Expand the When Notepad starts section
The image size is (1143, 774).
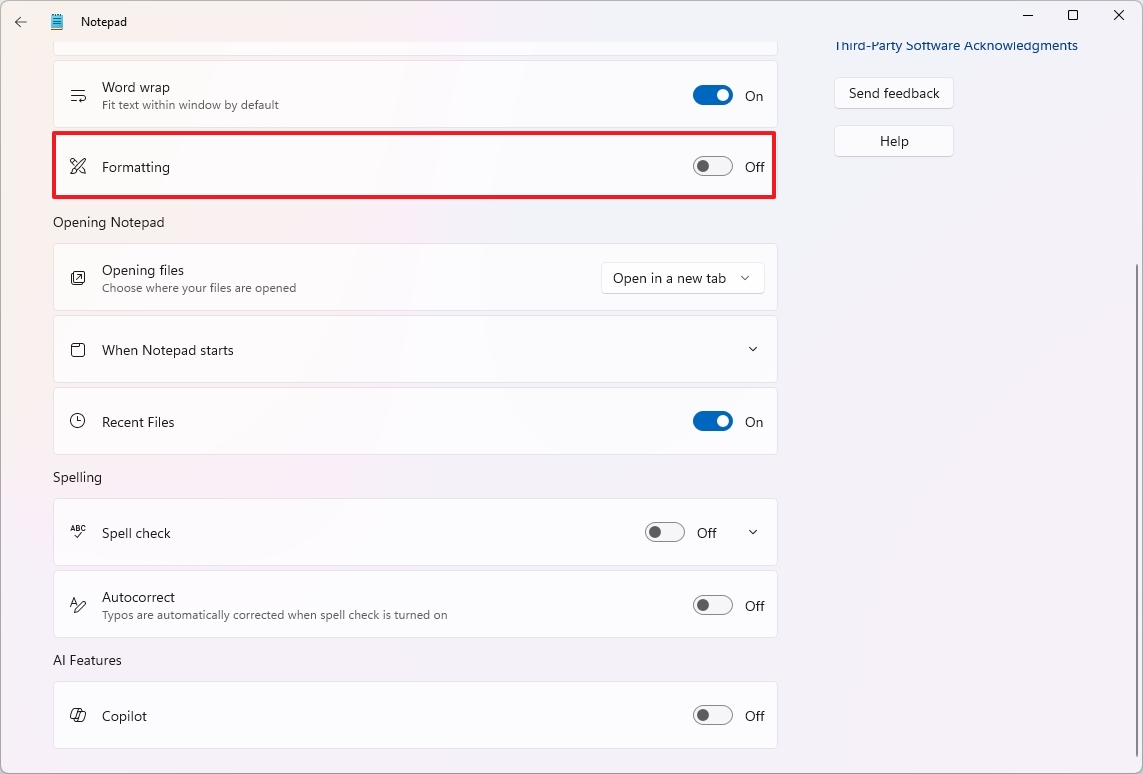pos(753,349)
